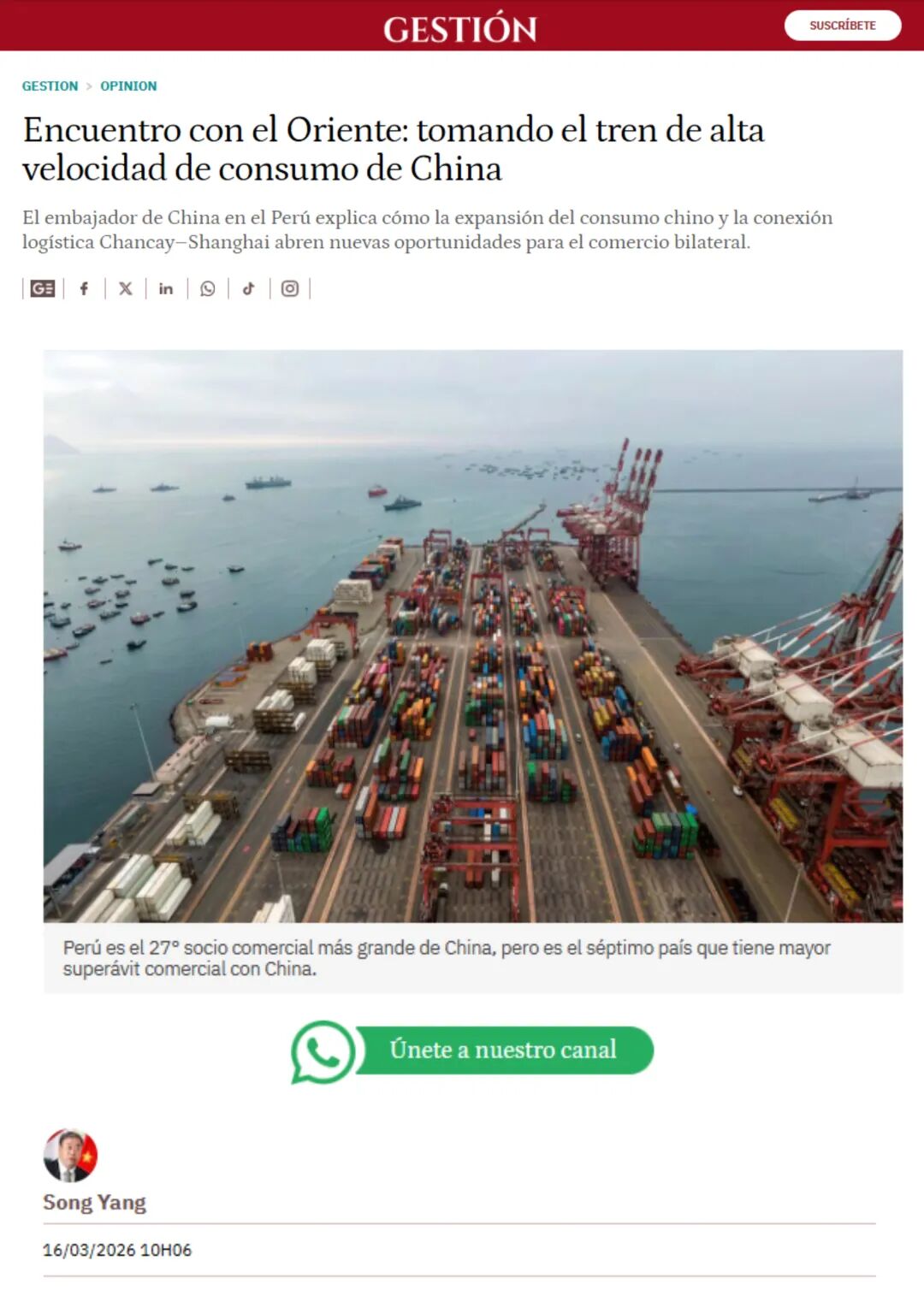The height and width of the screenshot is (1314, 924).
Task: Open the OPINION breadcrumb section
Action: pos(128,86)
